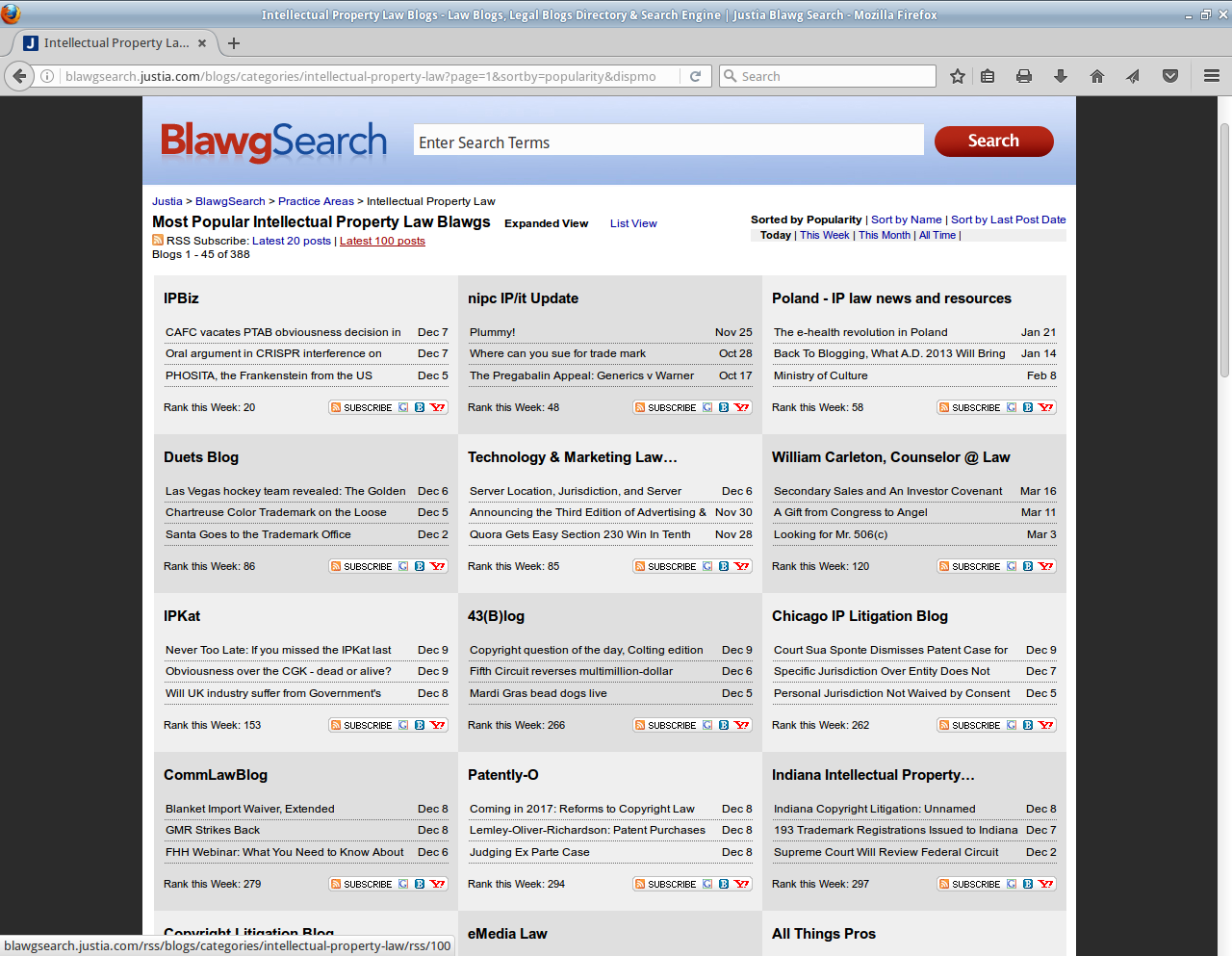1232x956 pixels.
Task: Show your bookmarks list icon
Action: tap(988, 76)
